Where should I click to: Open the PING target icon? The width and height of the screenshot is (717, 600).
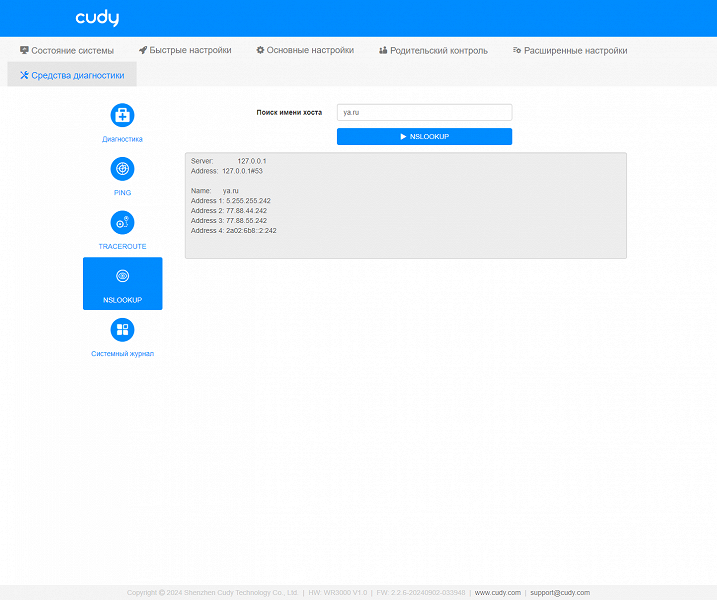tap(122, 169)
